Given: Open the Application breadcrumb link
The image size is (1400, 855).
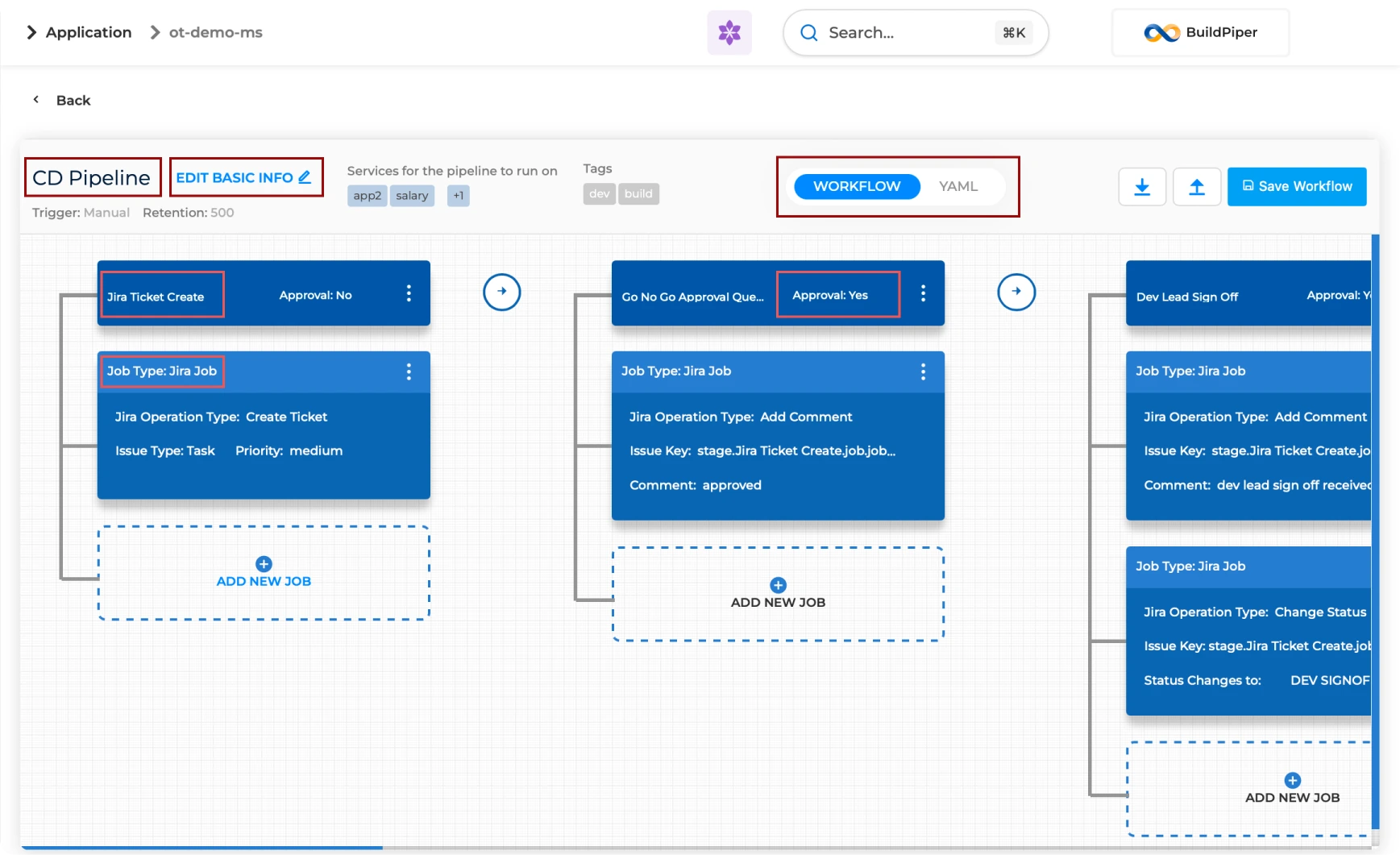Looking at the screenshot, I should (89, 32).
